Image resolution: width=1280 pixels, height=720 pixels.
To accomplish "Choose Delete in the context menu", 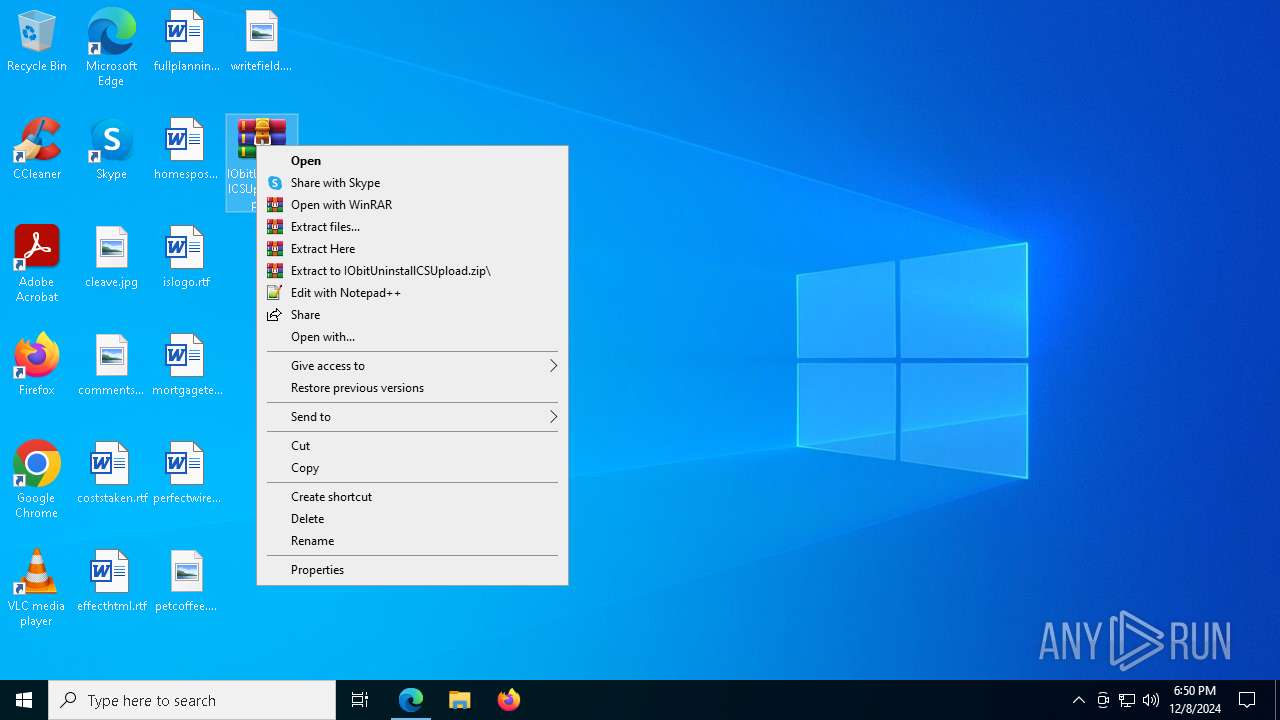I will (x=412, y=519).
